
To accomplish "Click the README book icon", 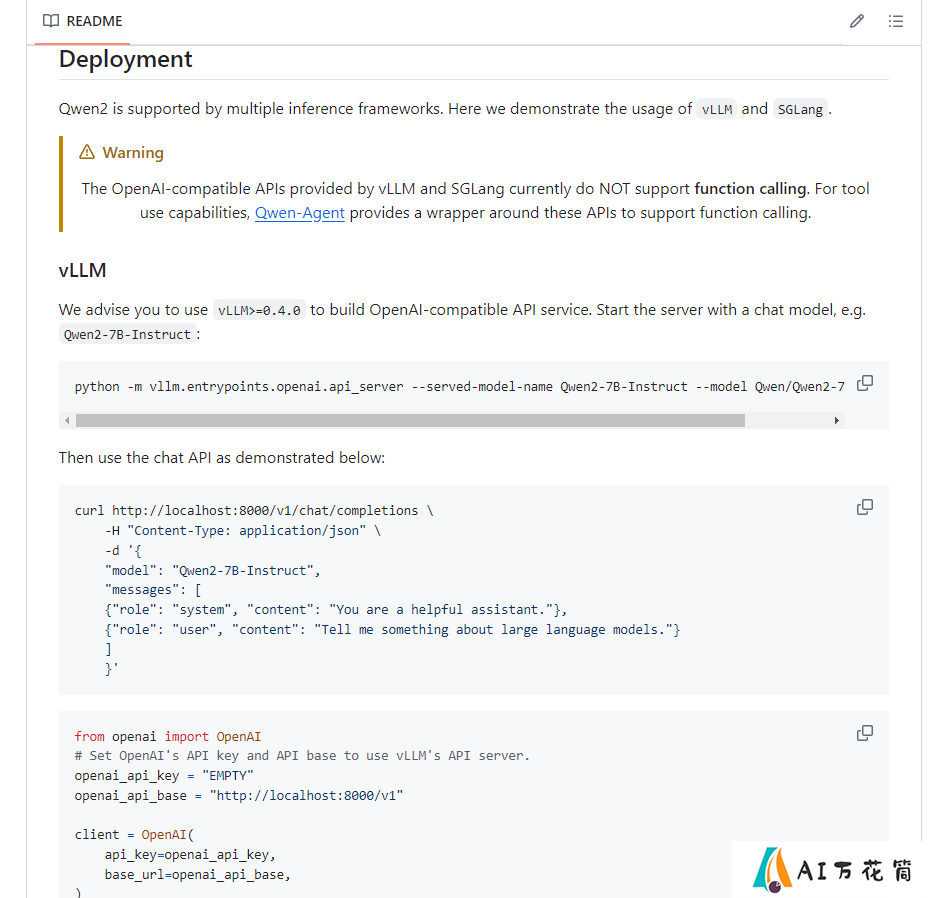I will 51,21.
